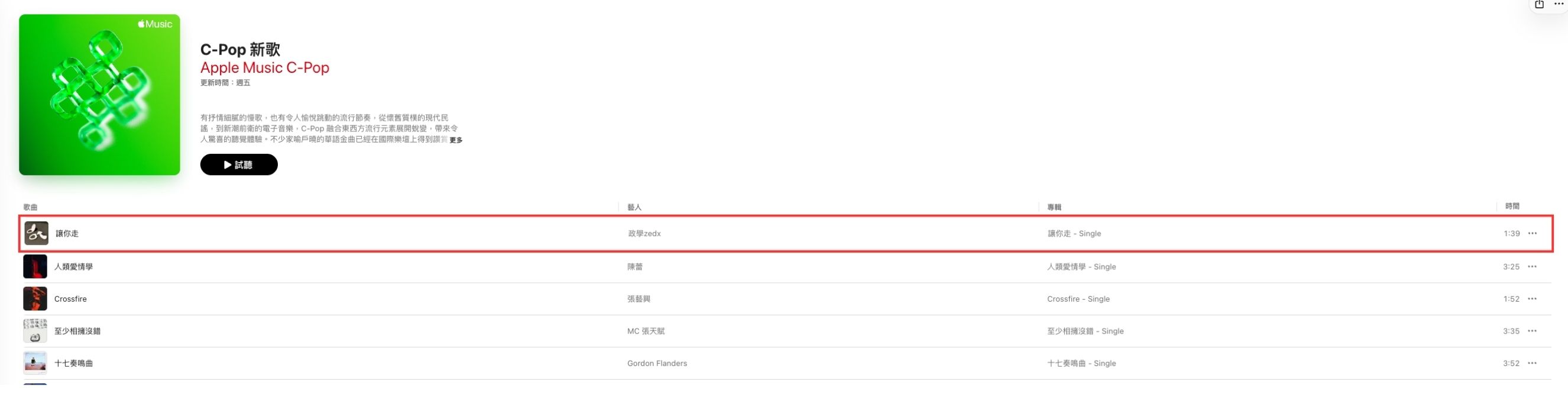Click the C-Pop 新歌 playlist cover art
The width and height of the screenshot is (1568, 414).
[x=99, y=95]
